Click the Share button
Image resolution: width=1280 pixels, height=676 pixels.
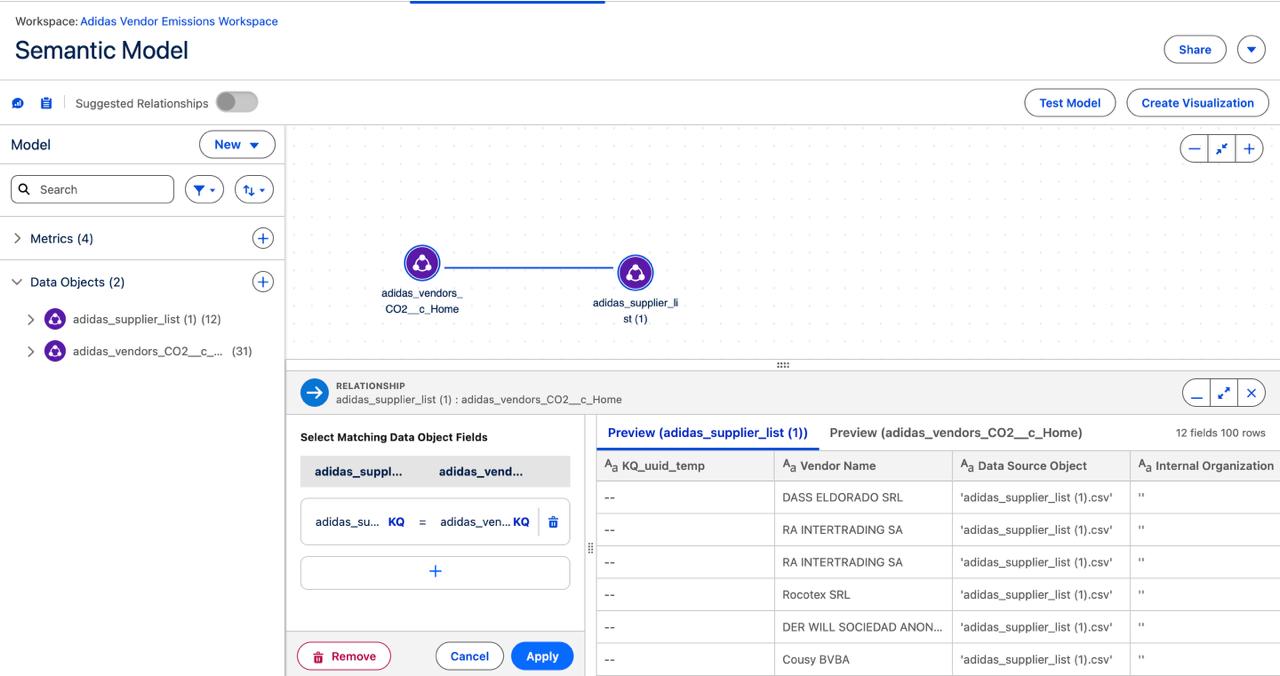click(x=1195, y=49)
